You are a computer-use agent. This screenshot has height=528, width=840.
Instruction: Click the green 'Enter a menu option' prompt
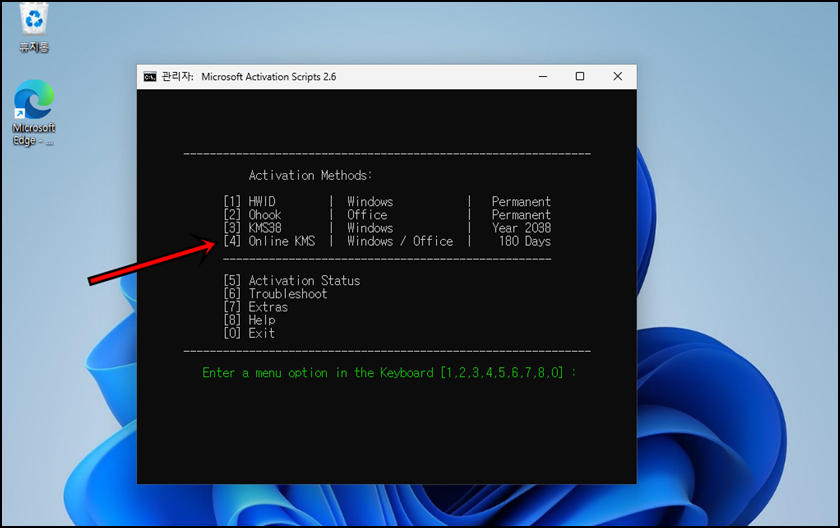point(389,373)
